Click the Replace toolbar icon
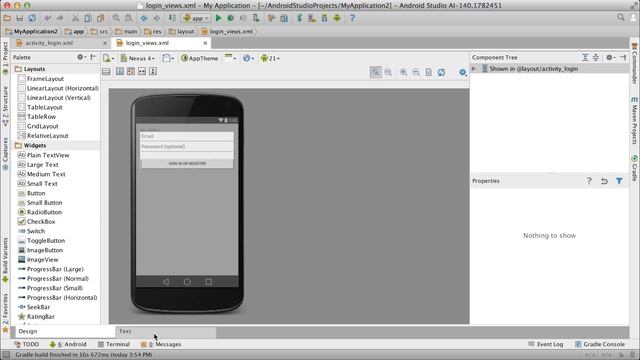The height and width of the screenshot is (360, 640). click(x=129, y=18)
